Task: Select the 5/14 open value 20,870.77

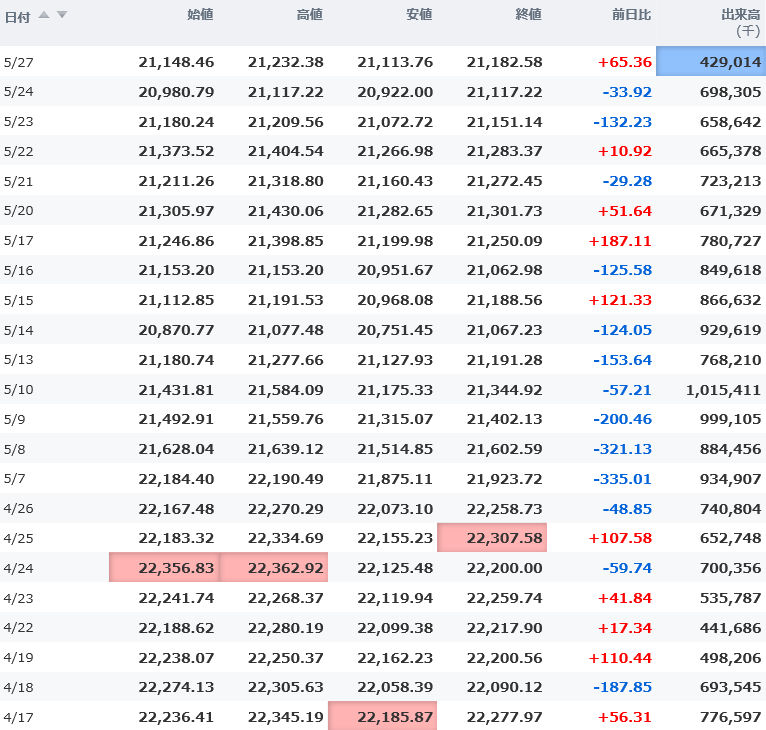Action: click(176, 330)
